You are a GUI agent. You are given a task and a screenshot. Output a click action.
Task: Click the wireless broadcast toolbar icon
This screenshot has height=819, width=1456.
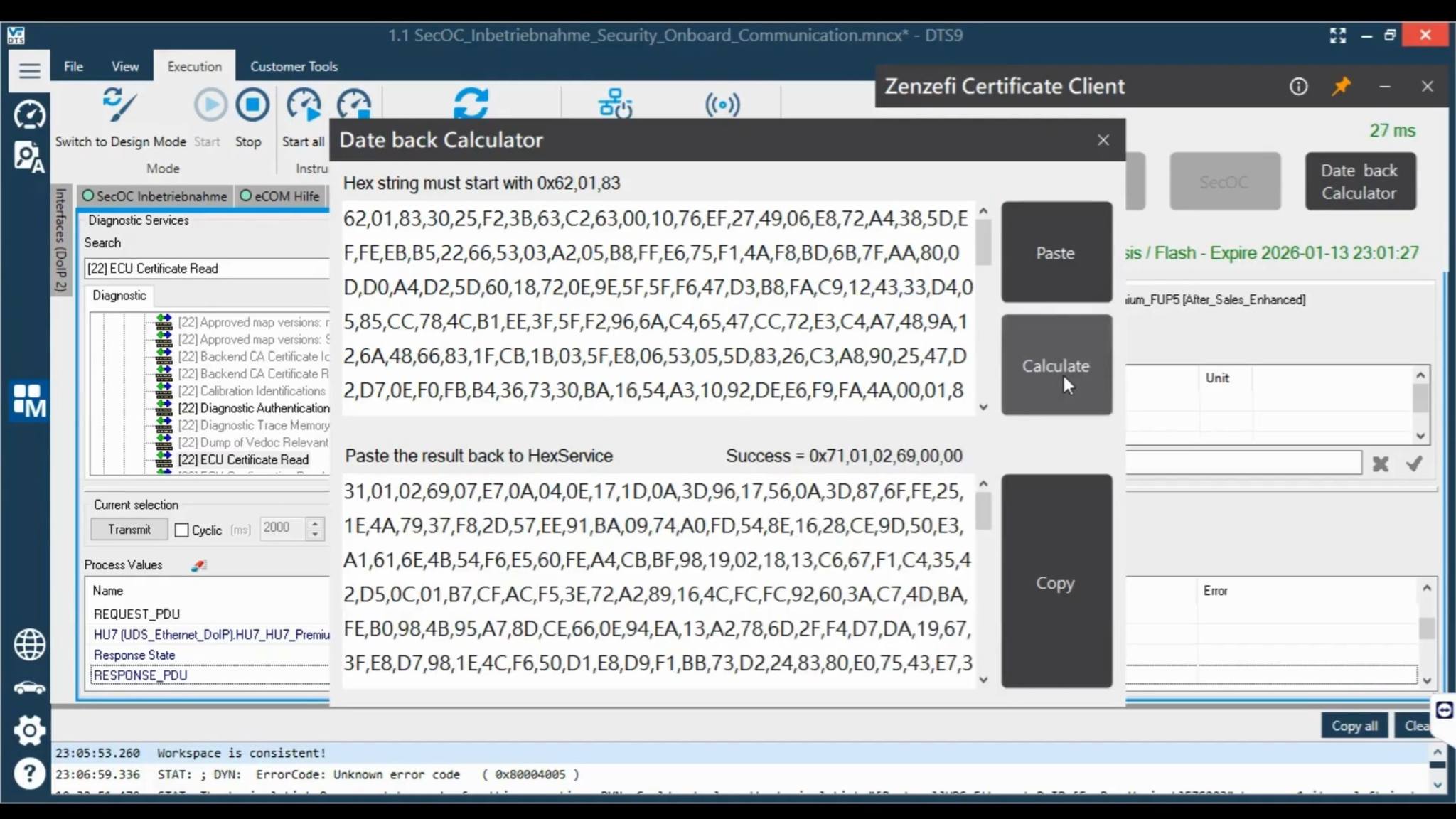(722, 105)
